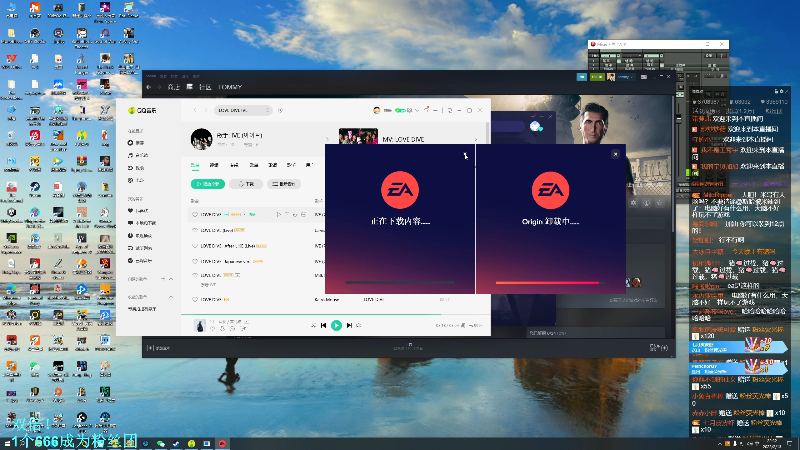This screenshot has width=800, height=450.
Task: Open the TOMMY profile tab in Steam
Action: tap(230, 87)
